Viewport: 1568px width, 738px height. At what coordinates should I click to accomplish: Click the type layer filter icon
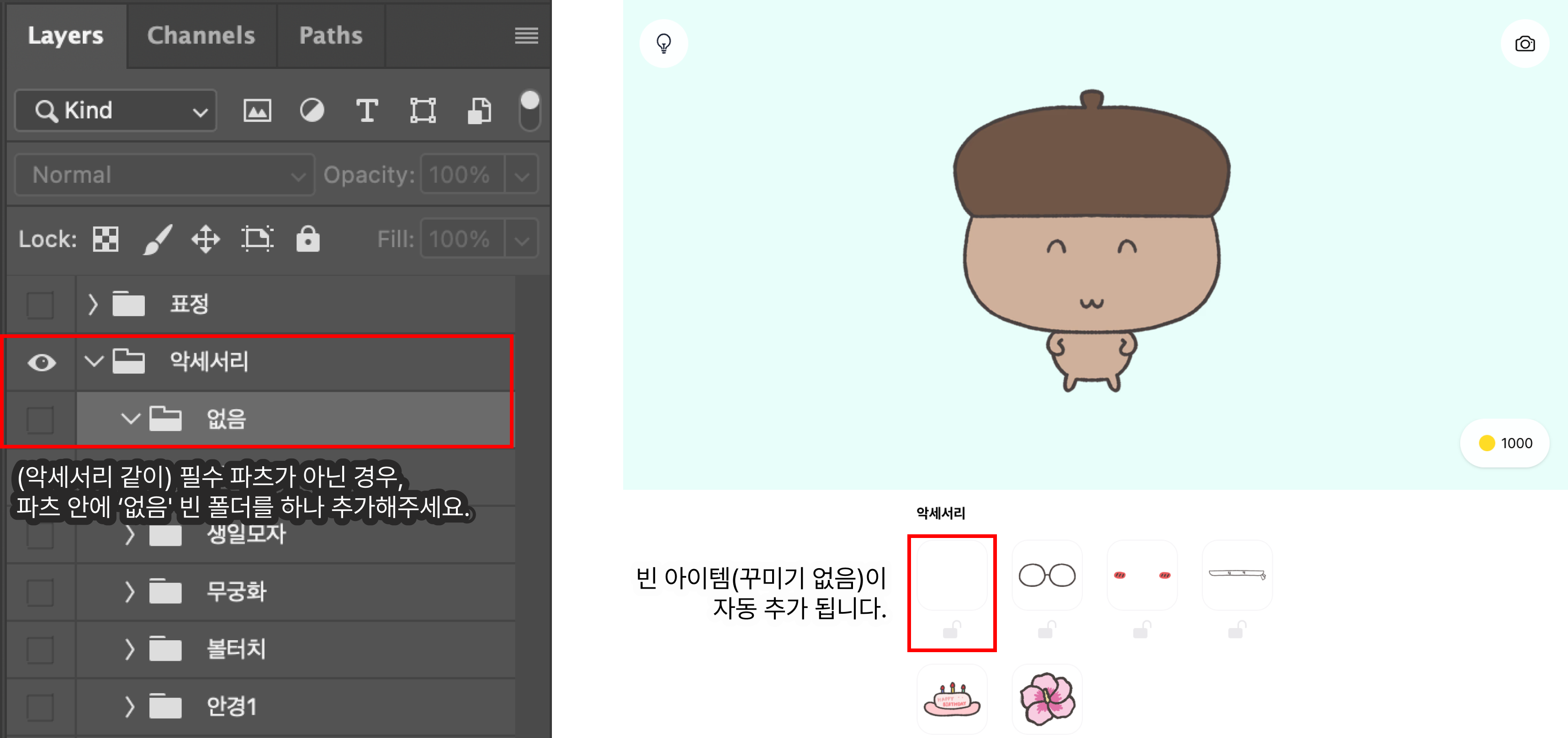pos(366,111)
